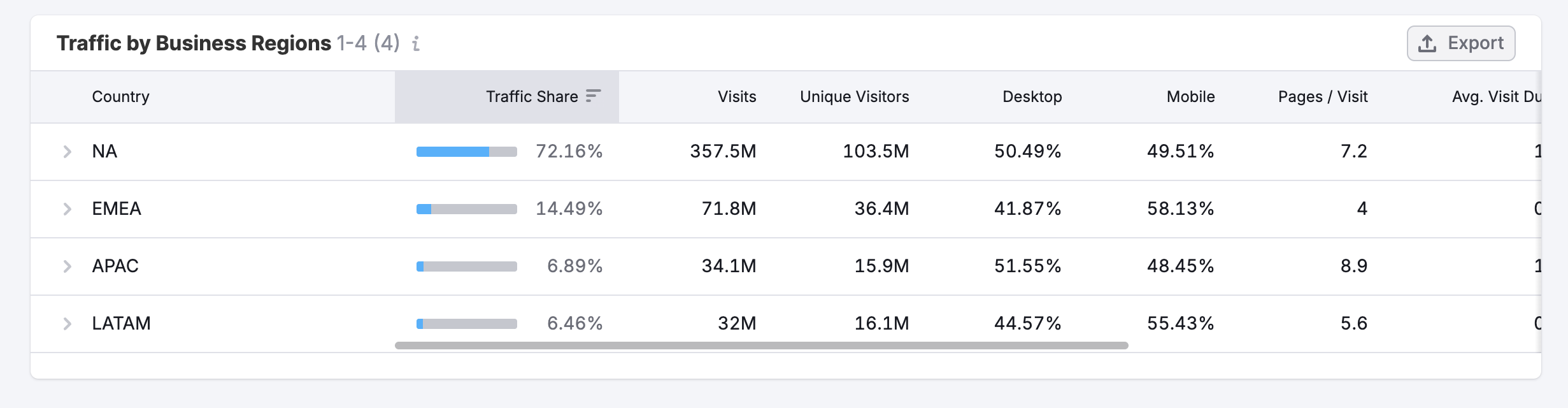Image resolution: width=1568 pixels, height=408 pixels.
Task: Click the horizontal table scrollbar
Action: coord(761,346)
